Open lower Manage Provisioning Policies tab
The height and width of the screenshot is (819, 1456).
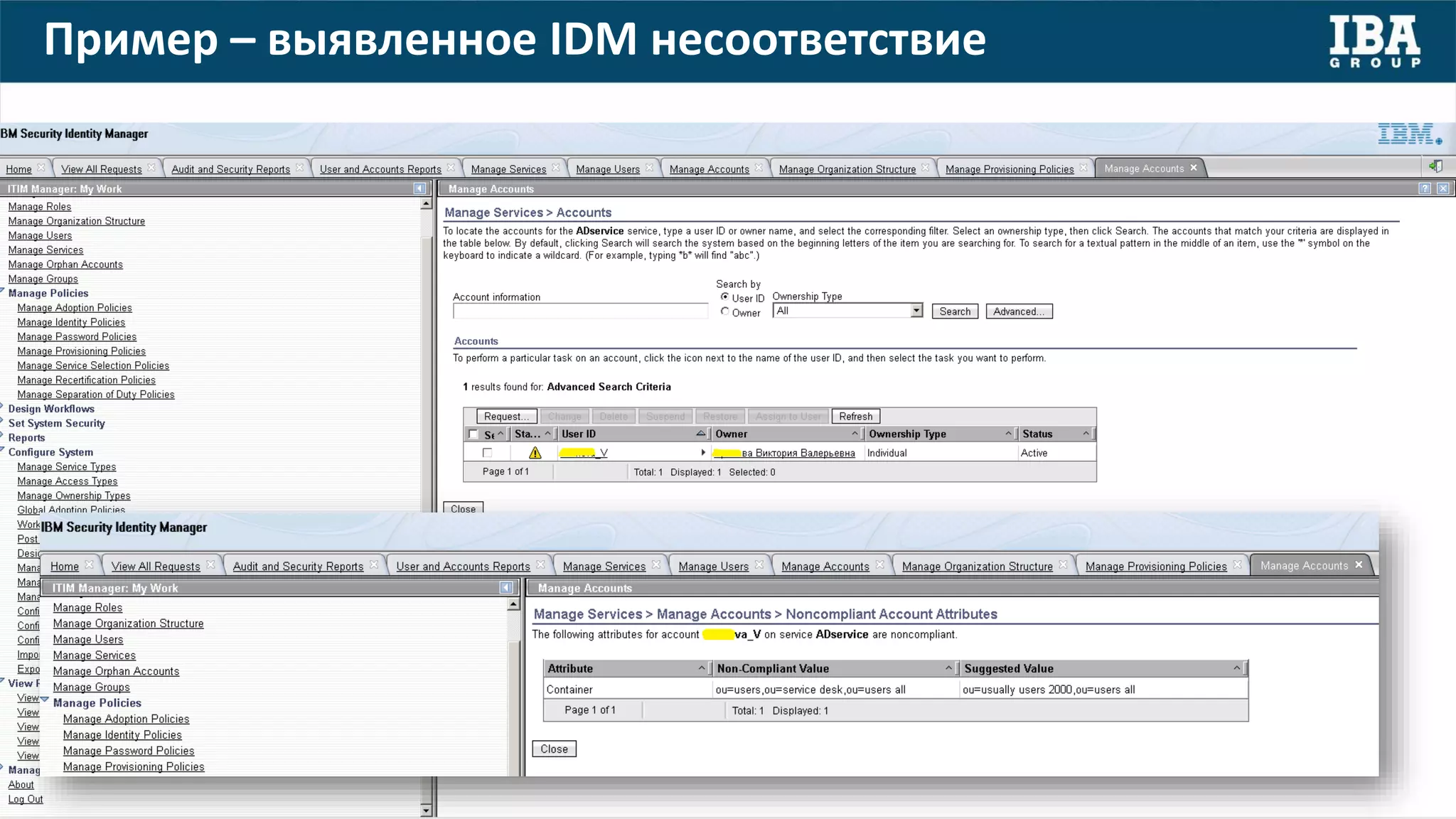coord(1156,567)
